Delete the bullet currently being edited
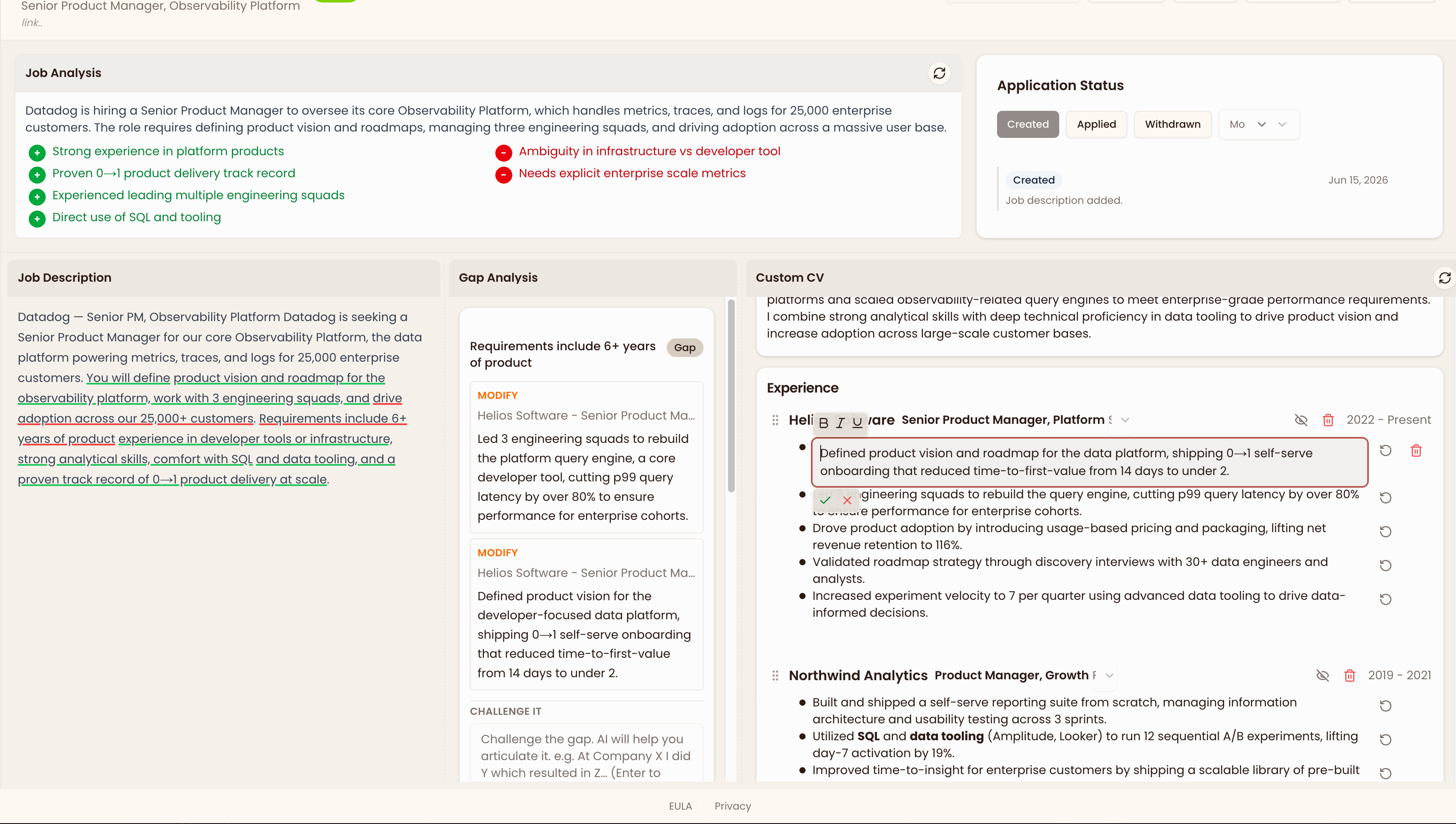Screen dimensions: 1456x824 coord(1416,450)
